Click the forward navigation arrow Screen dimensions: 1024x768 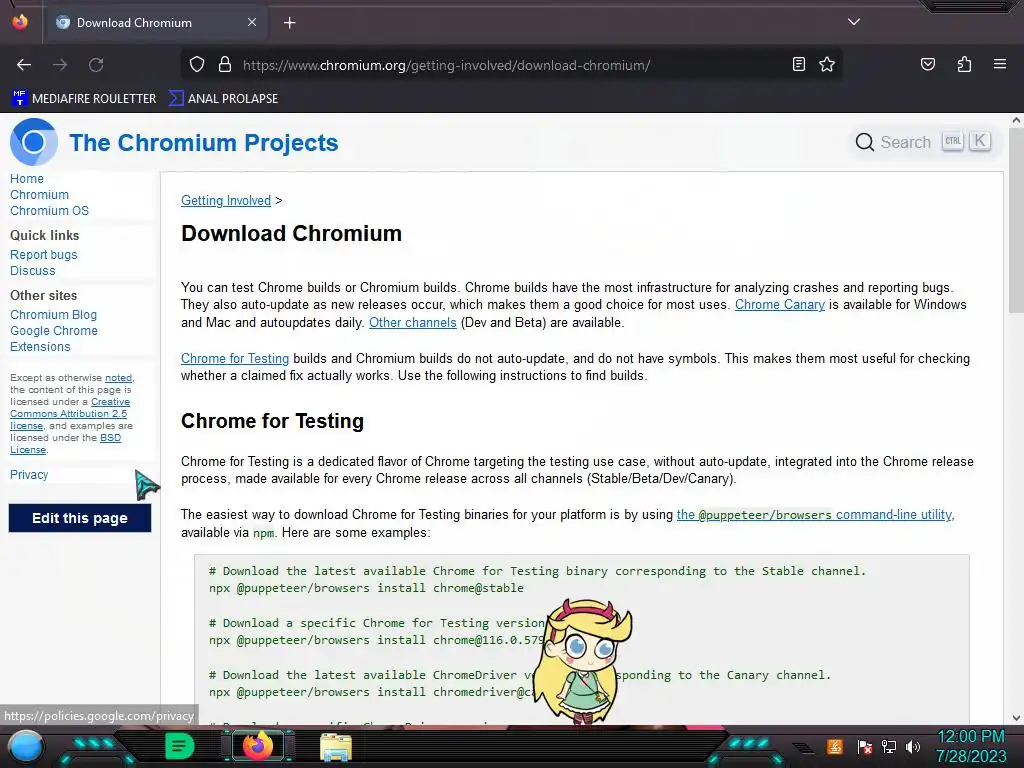pyautogui.click(x=60, y=65)
